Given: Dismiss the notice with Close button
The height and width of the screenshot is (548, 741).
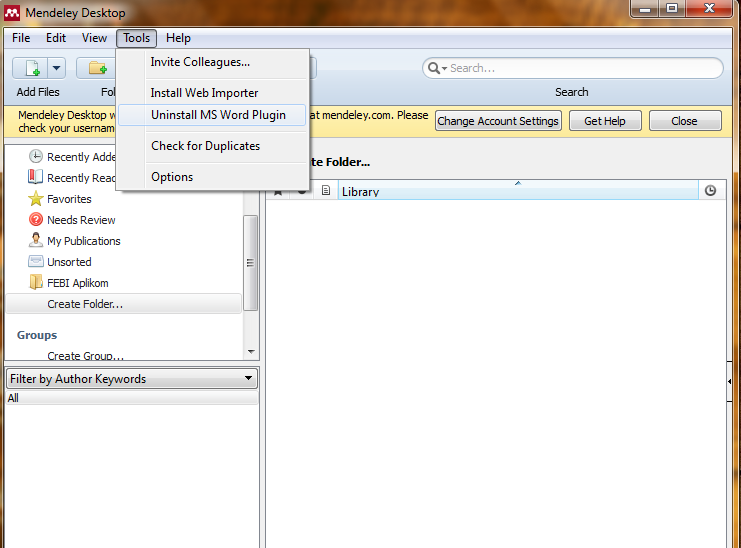Looking at the screenshot, I should (684, 121).
